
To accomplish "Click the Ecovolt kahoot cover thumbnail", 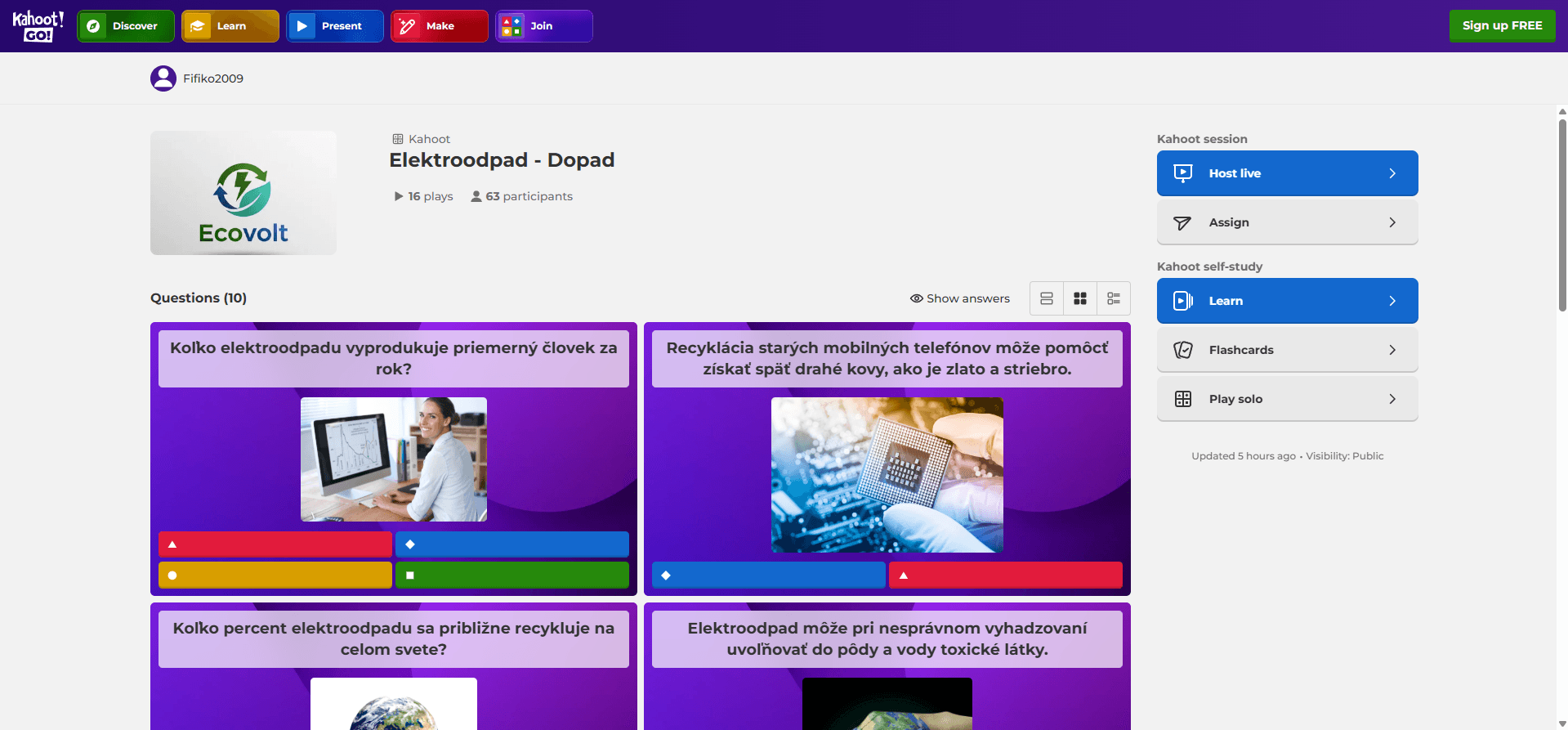I will pyautogui.click(x=243, y=193).
